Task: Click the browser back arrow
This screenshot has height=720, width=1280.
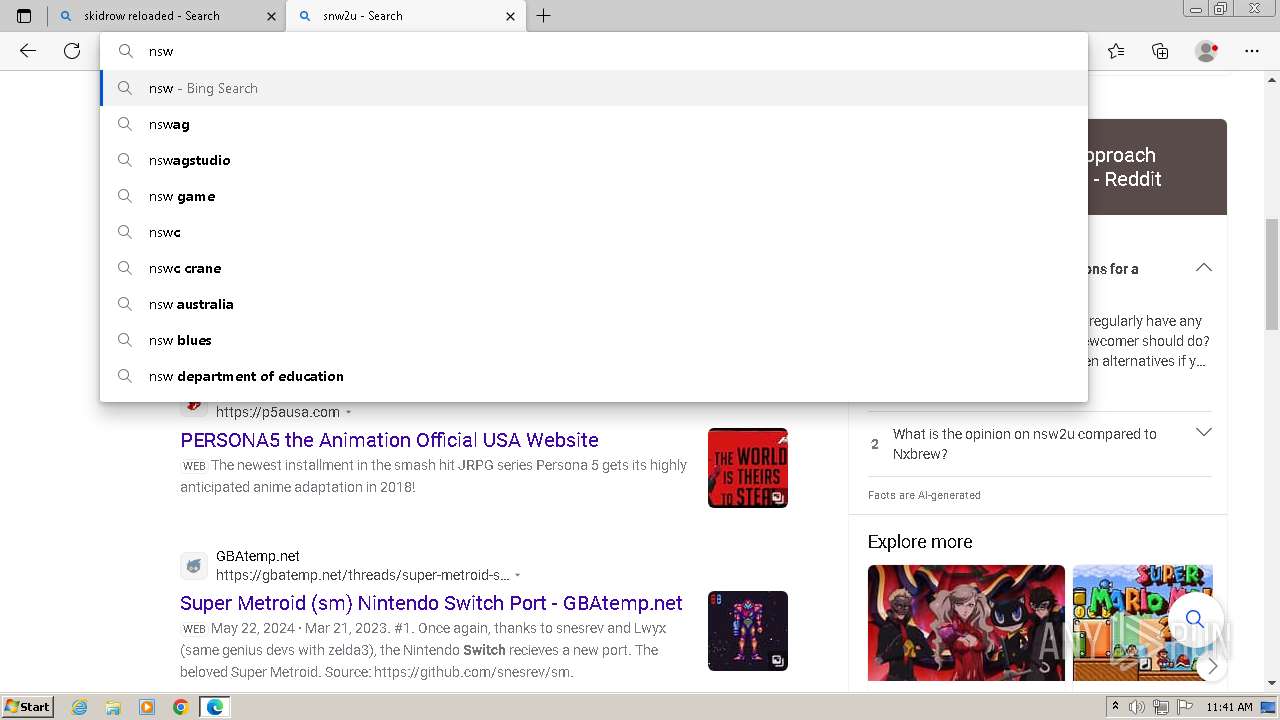Action: (x=28, y=51)
